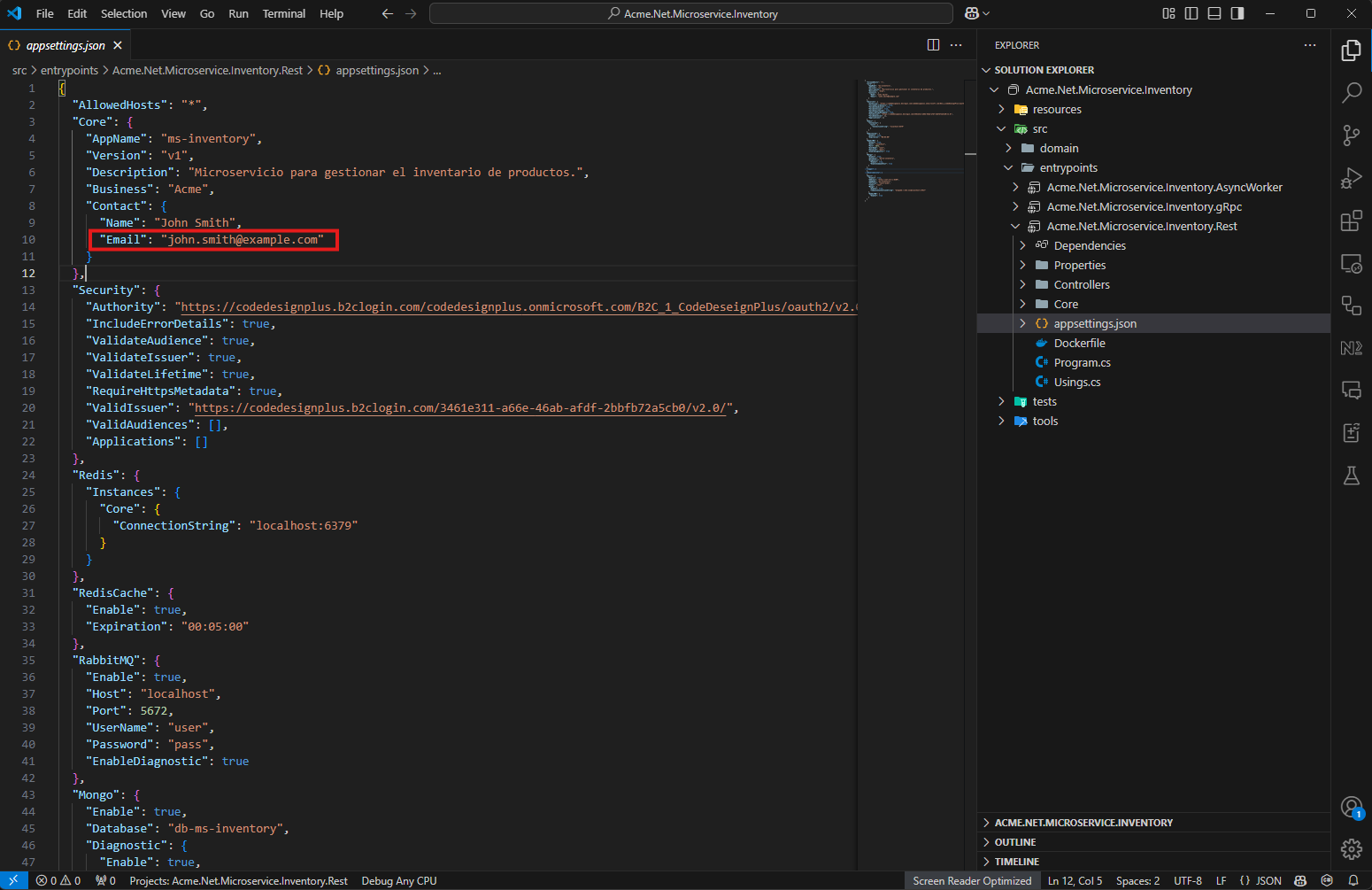
Task: Open Program.cs in Solution Explorer
Action: coord(1082,362)
